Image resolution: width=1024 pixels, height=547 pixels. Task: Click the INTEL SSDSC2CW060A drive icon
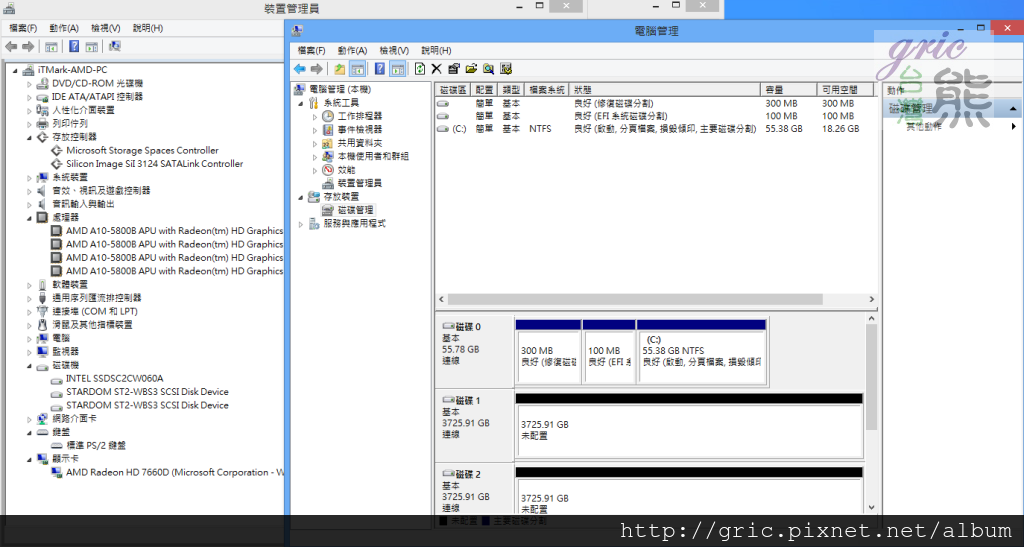click(57, 379)
